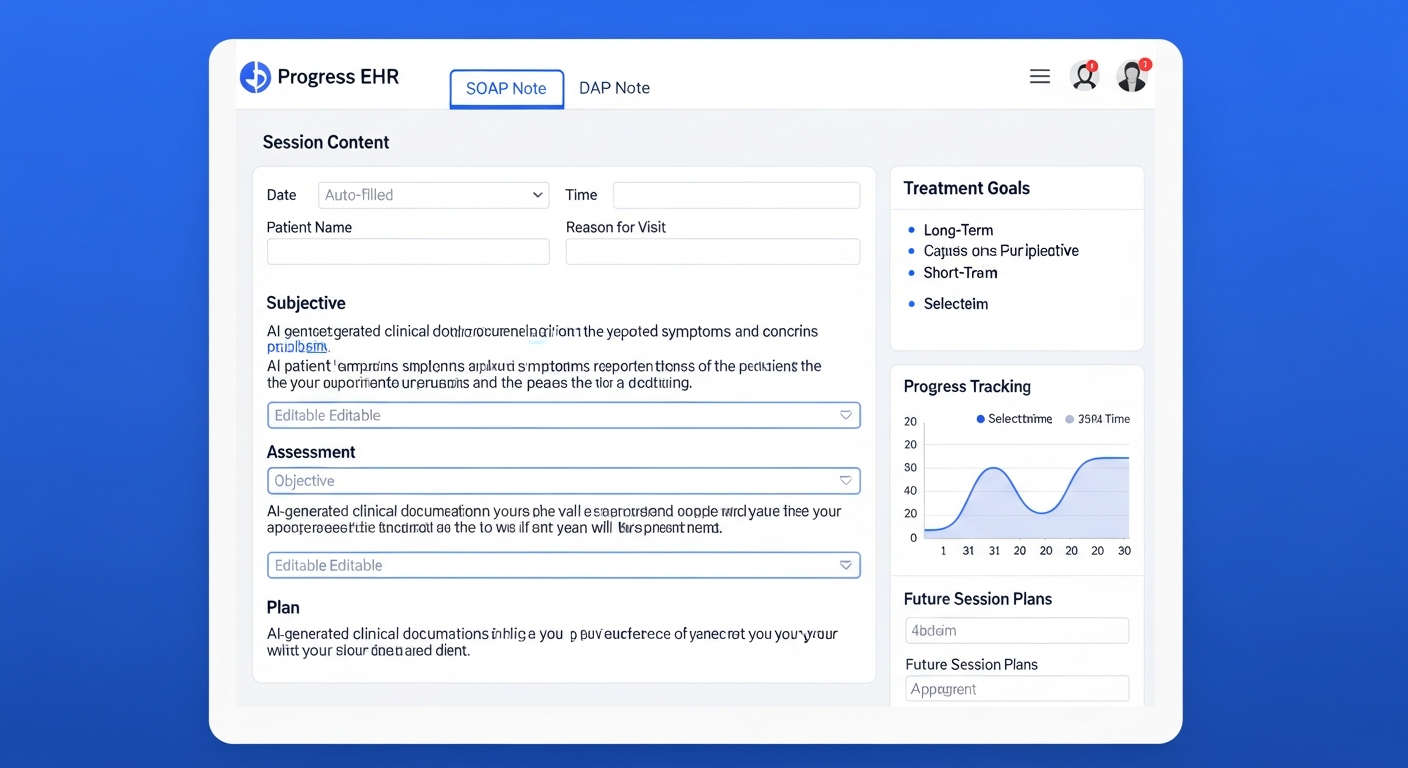Click the Progress EHR logo icon
The height and width of the screenshot is (768, 1408).
click(x=255, y=77)
